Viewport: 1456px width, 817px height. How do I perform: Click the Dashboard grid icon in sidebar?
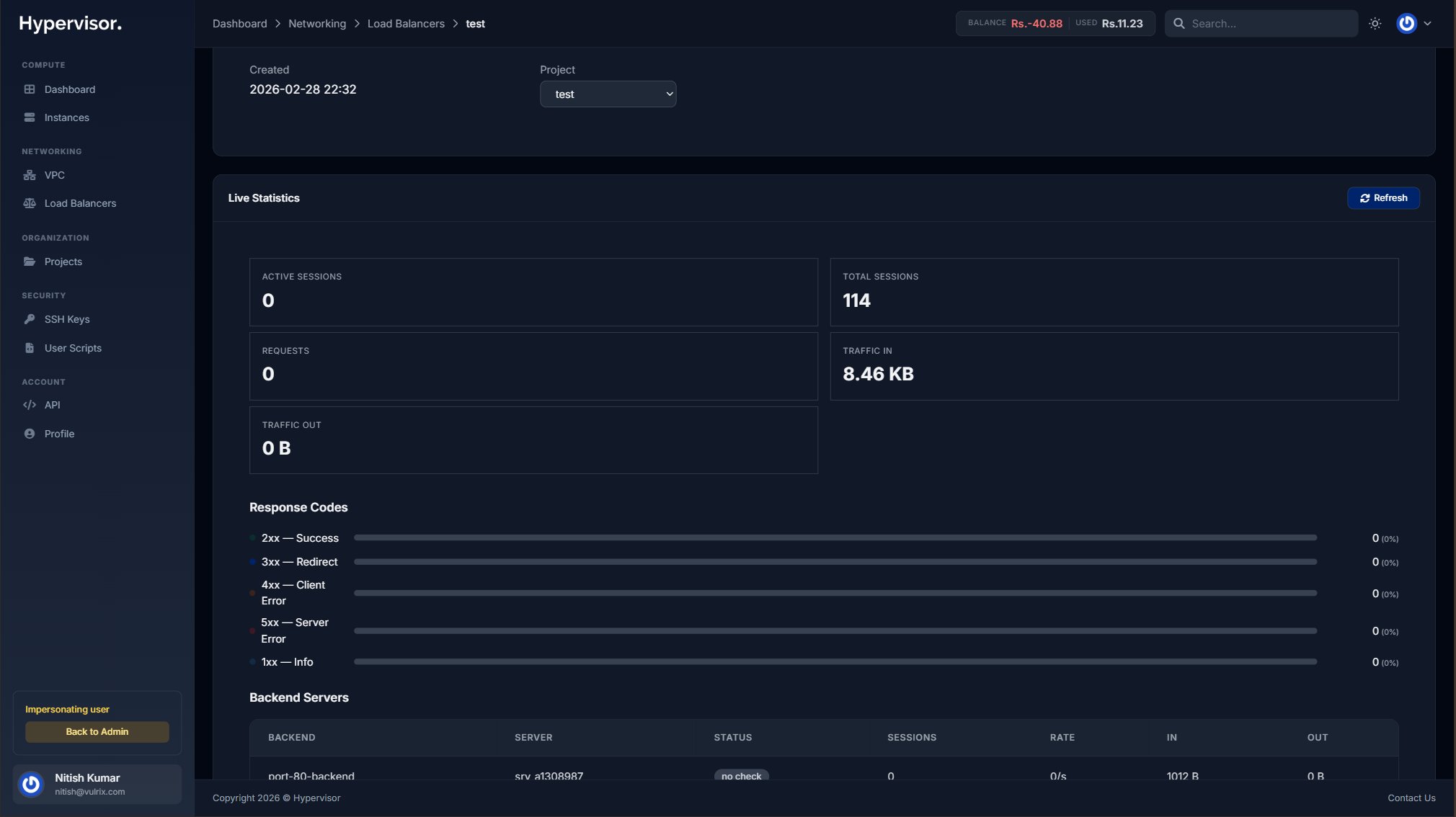click(30, 89)
